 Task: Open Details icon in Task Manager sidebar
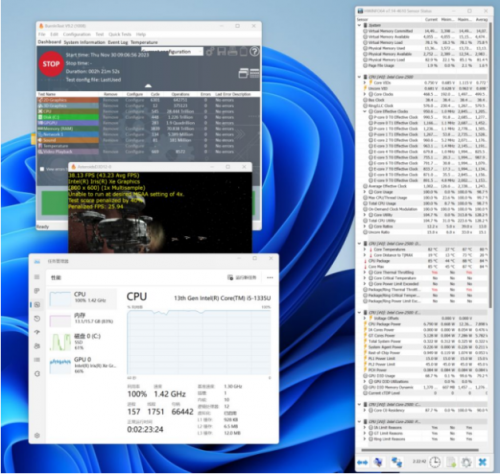[37, 360]
